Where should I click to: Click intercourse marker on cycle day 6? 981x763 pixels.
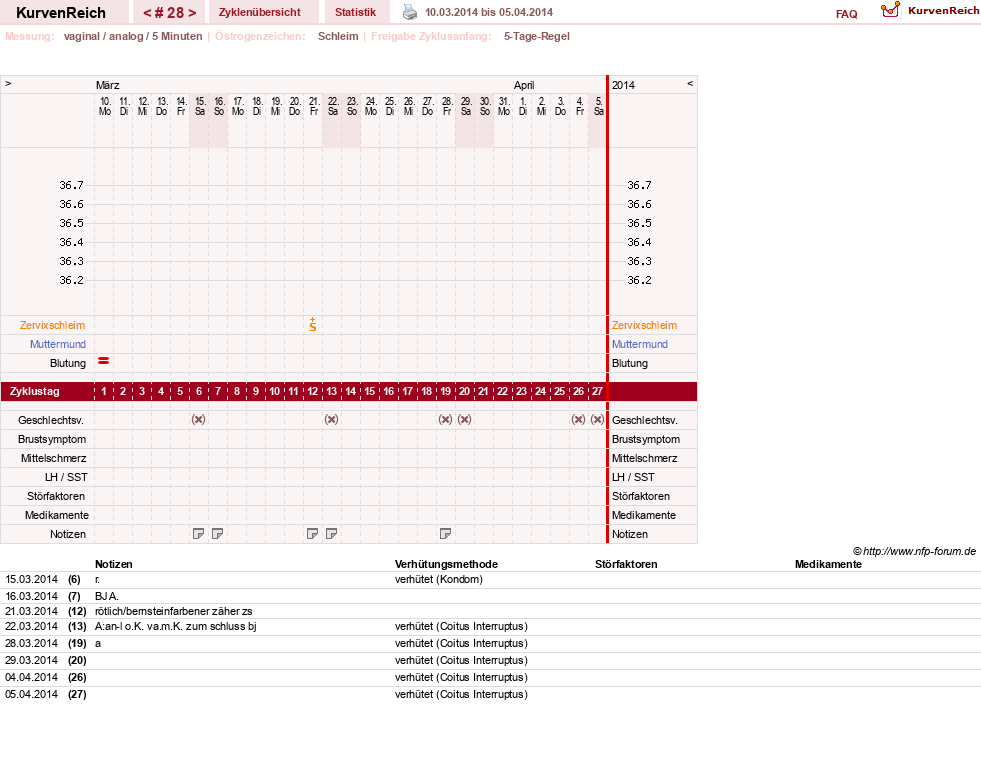198,420
